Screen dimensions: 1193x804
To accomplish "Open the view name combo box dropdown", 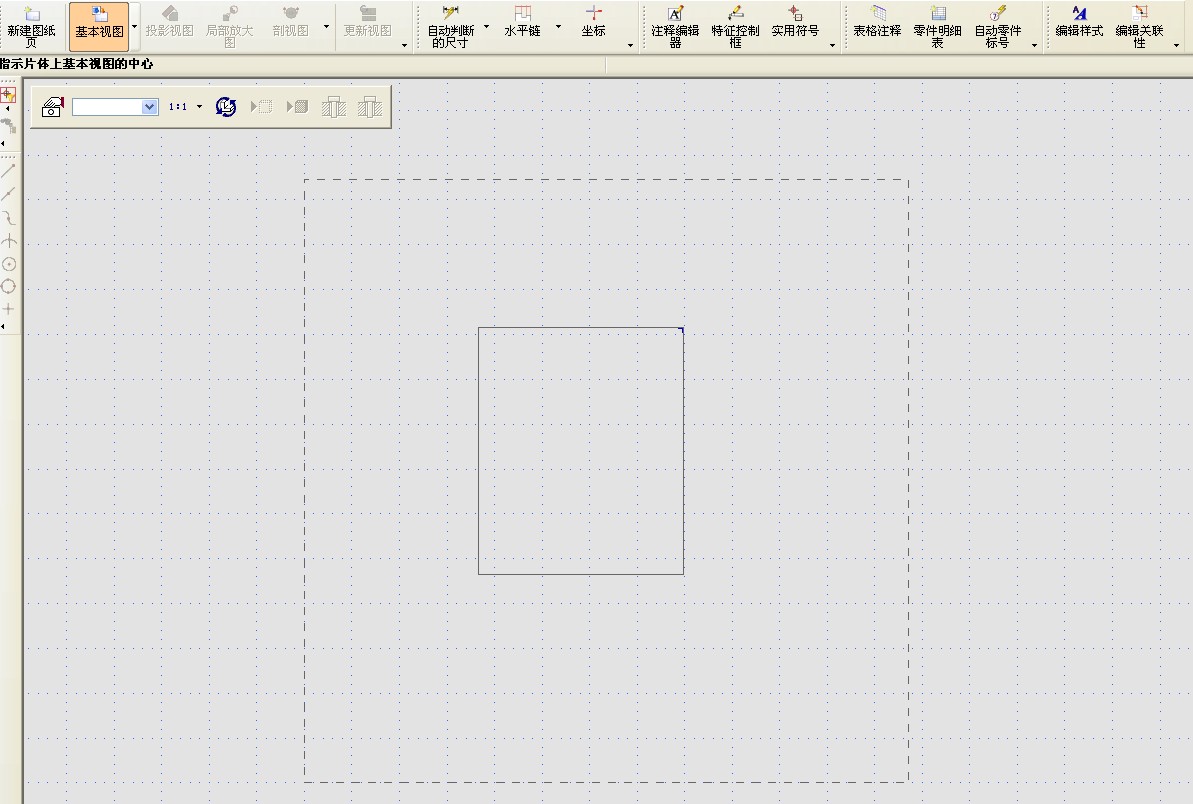I will 150,106.
